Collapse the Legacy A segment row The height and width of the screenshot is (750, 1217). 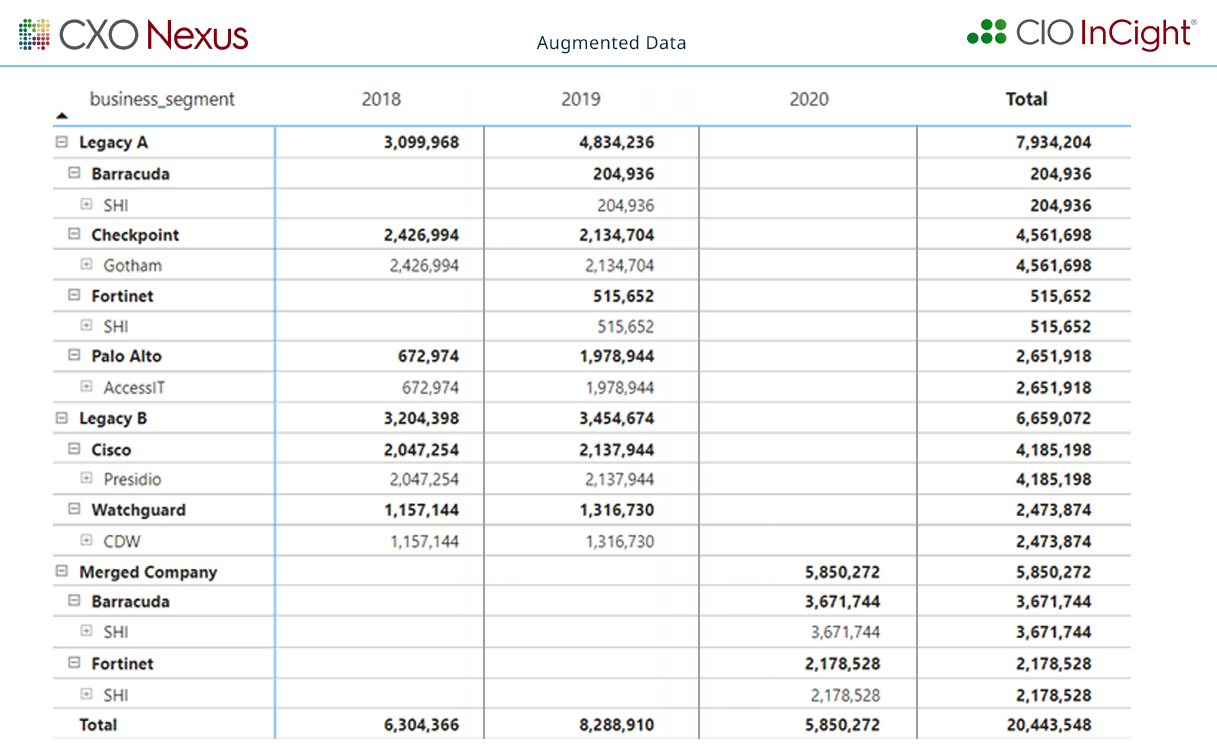pyautogui.click(x=62, y=143)
